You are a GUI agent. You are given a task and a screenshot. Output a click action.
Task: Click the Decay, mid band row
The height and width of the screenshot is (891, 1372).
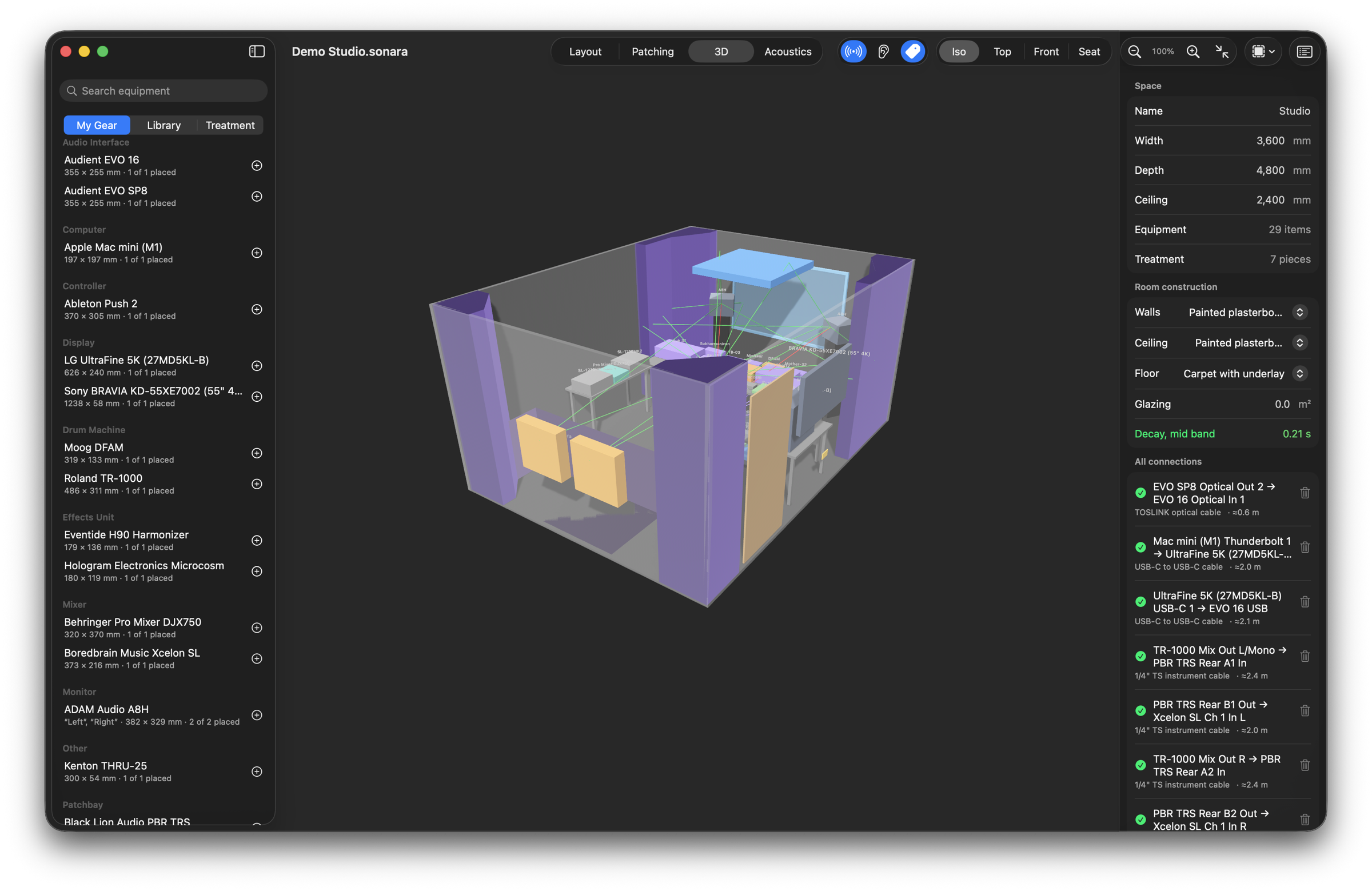click(1222, 433)
